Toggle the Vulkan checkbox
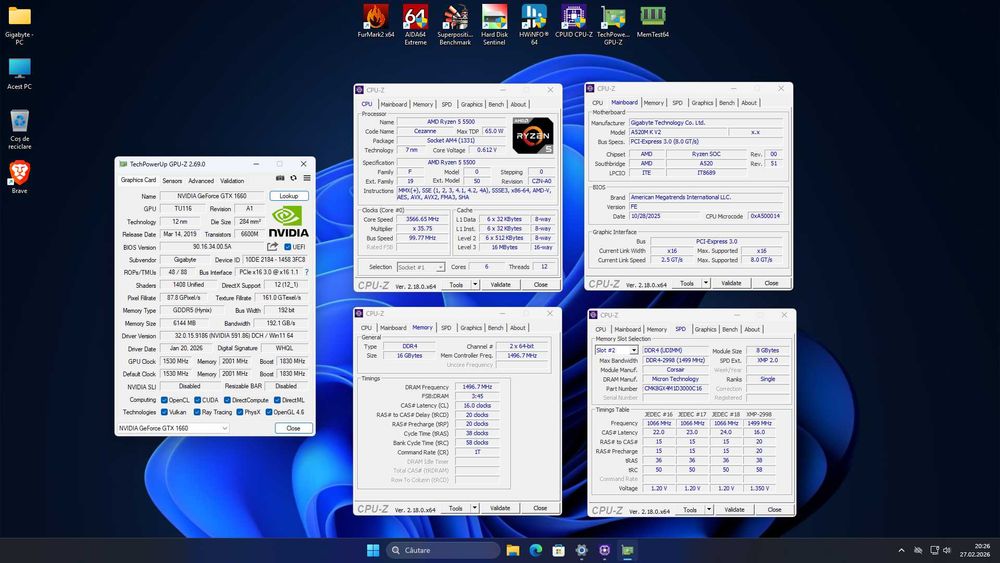Viewport: 1000px width, 563px height. (x=165, y=413)
